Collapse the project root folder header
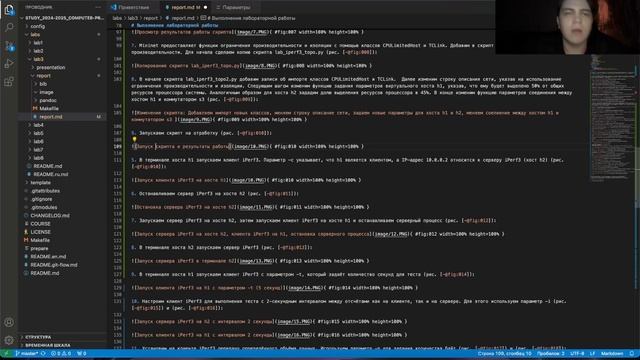 coord(64,18)
